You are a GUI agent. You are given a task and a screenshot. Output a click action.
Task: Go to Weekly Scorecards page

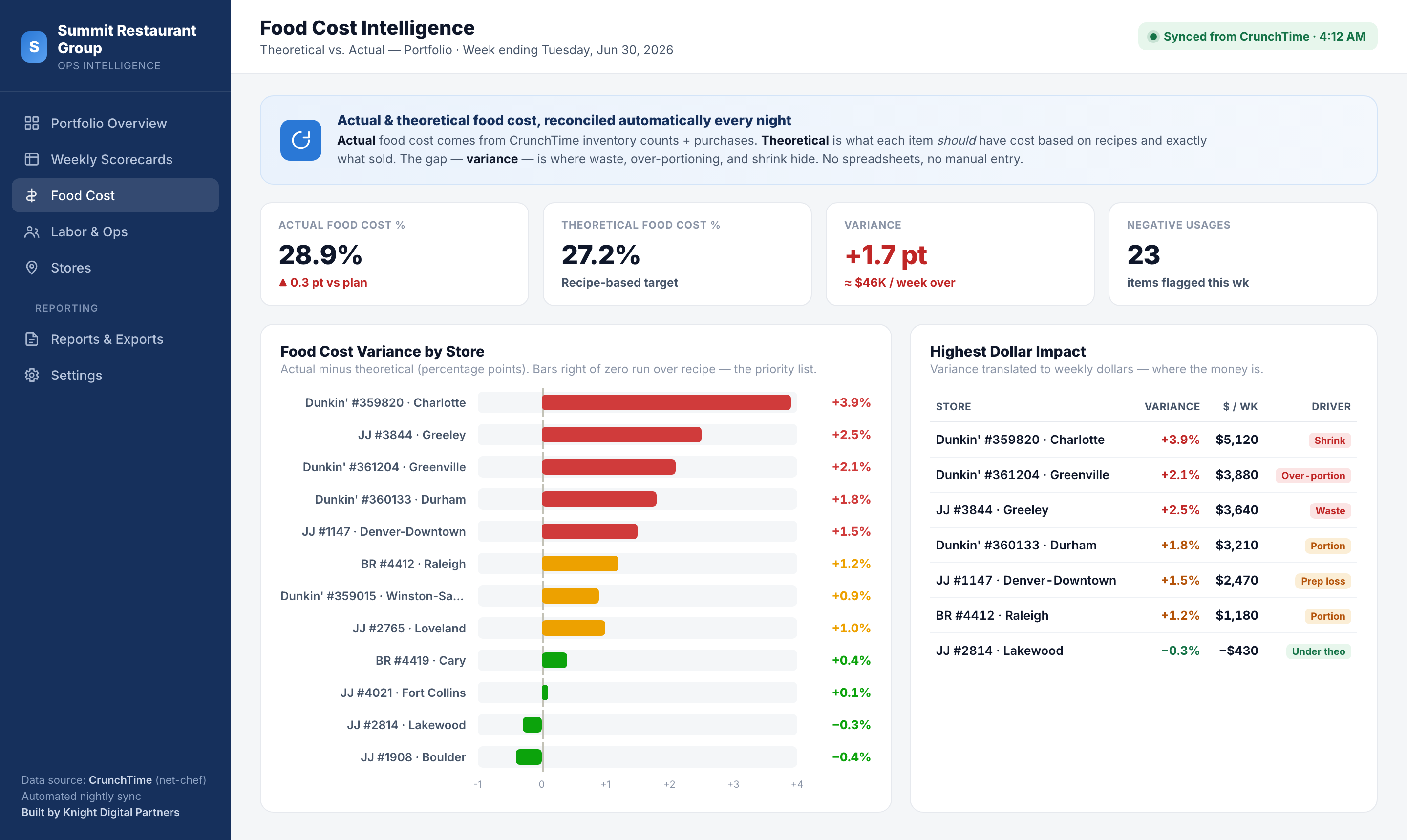tap(115, 160)
